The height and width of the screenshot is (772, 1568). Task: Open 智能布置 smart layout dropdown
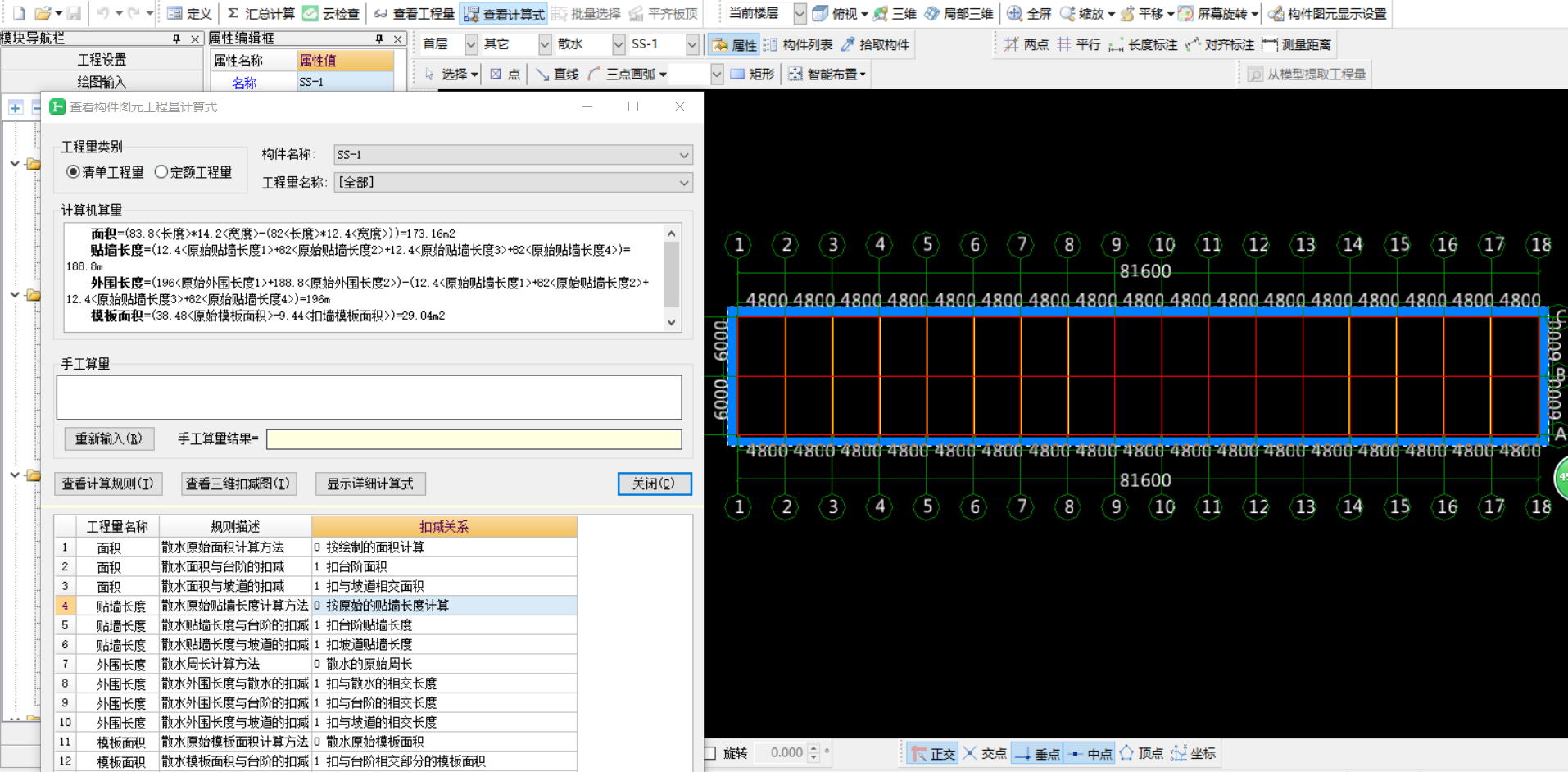[x=827, y=74]
